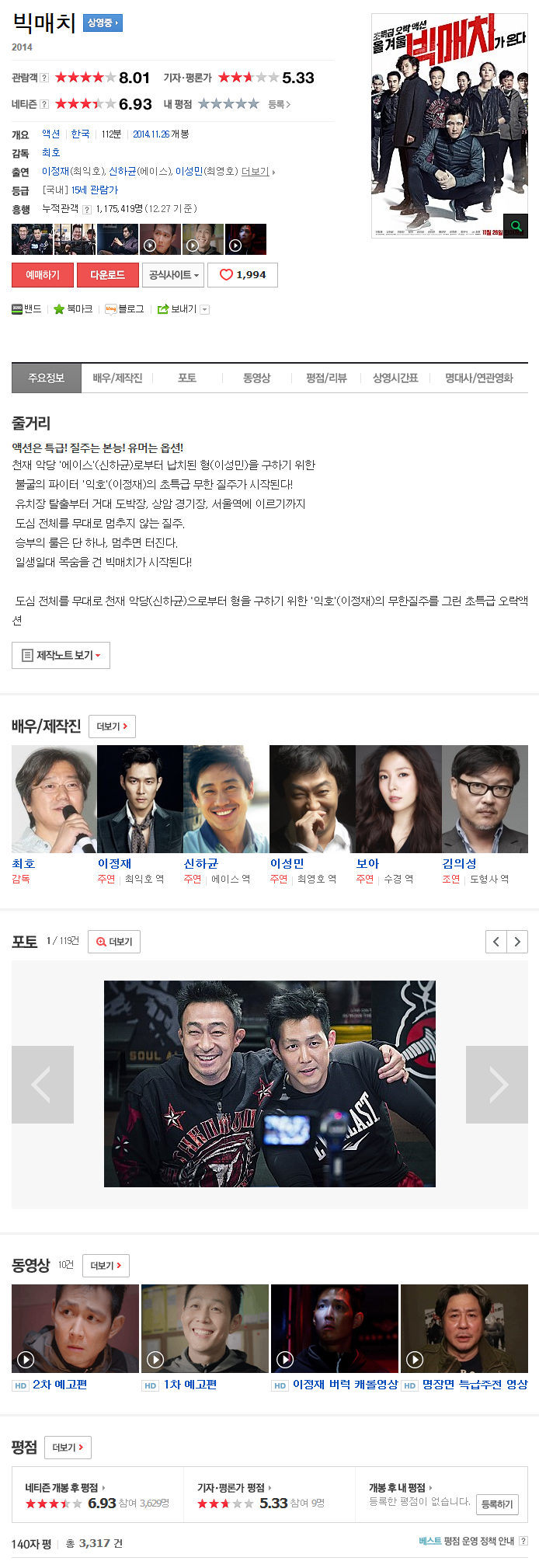Open the 평점/리뷰 tab
This screenshot has height=1568, width=539.
[x=326, y=378]
